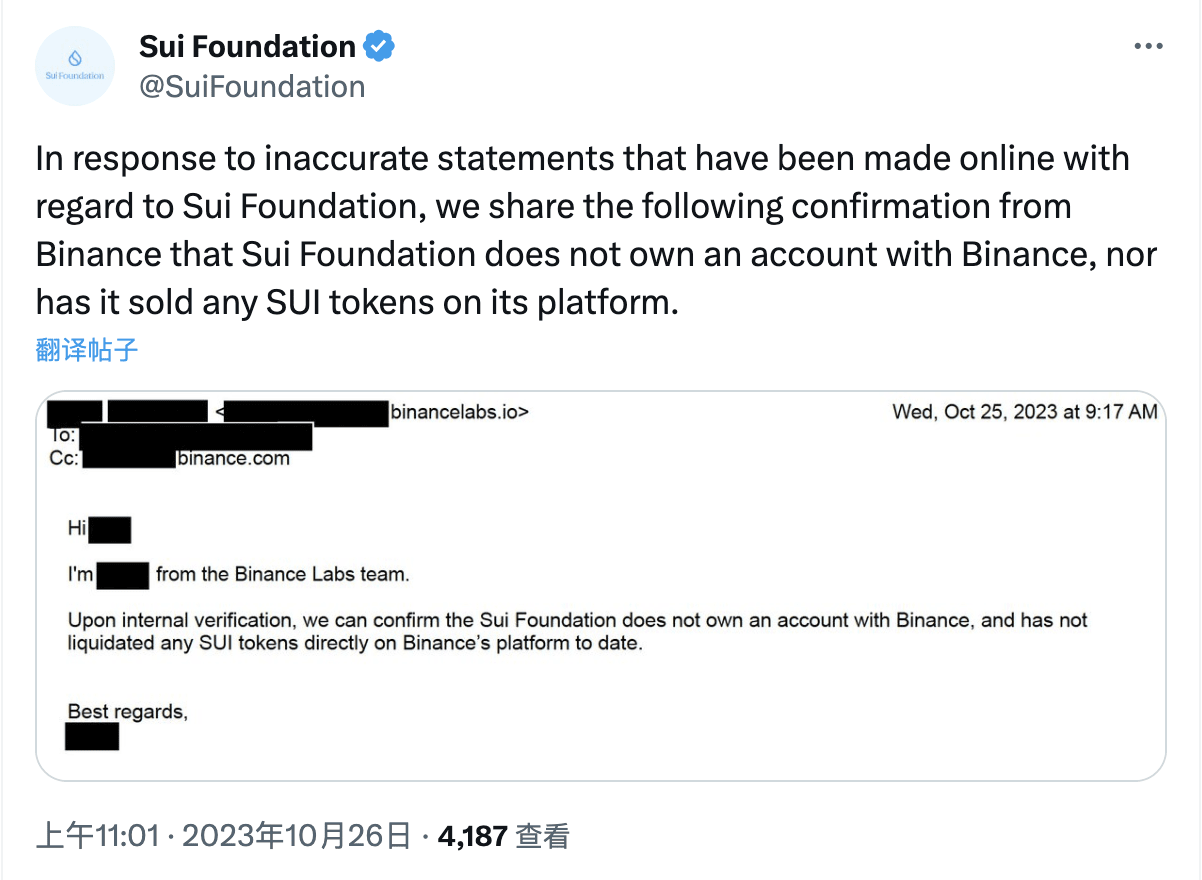The image size is (1202, 880).
Task: Select the tweet text about Binance confirmation
Action: [x=580, y=230]
